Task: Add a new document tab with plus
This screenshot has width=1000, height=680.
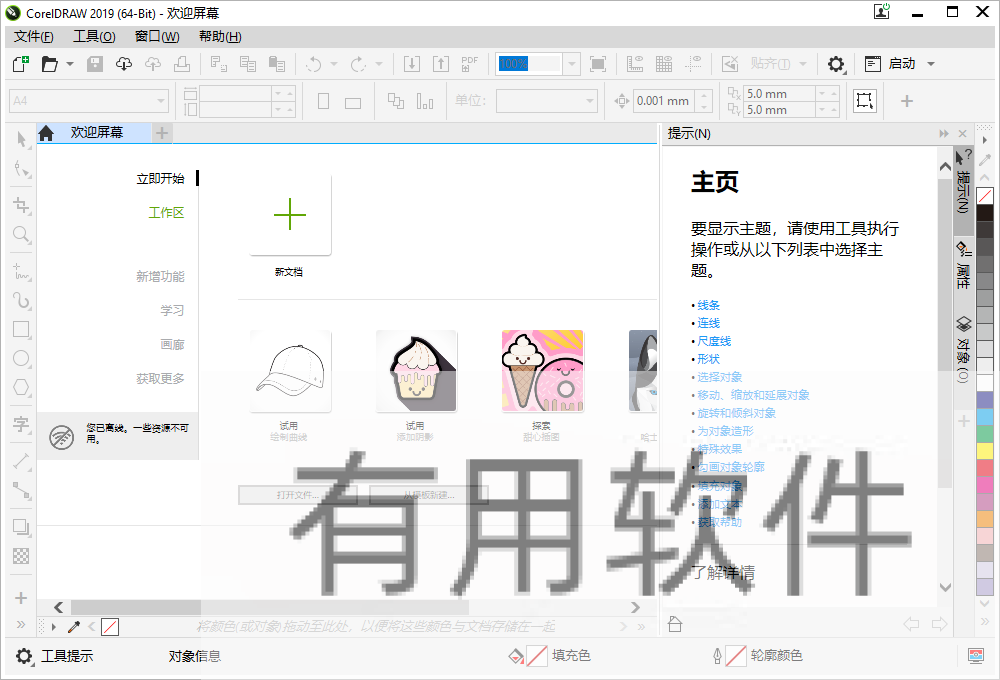Action: [x=162, y=133]
